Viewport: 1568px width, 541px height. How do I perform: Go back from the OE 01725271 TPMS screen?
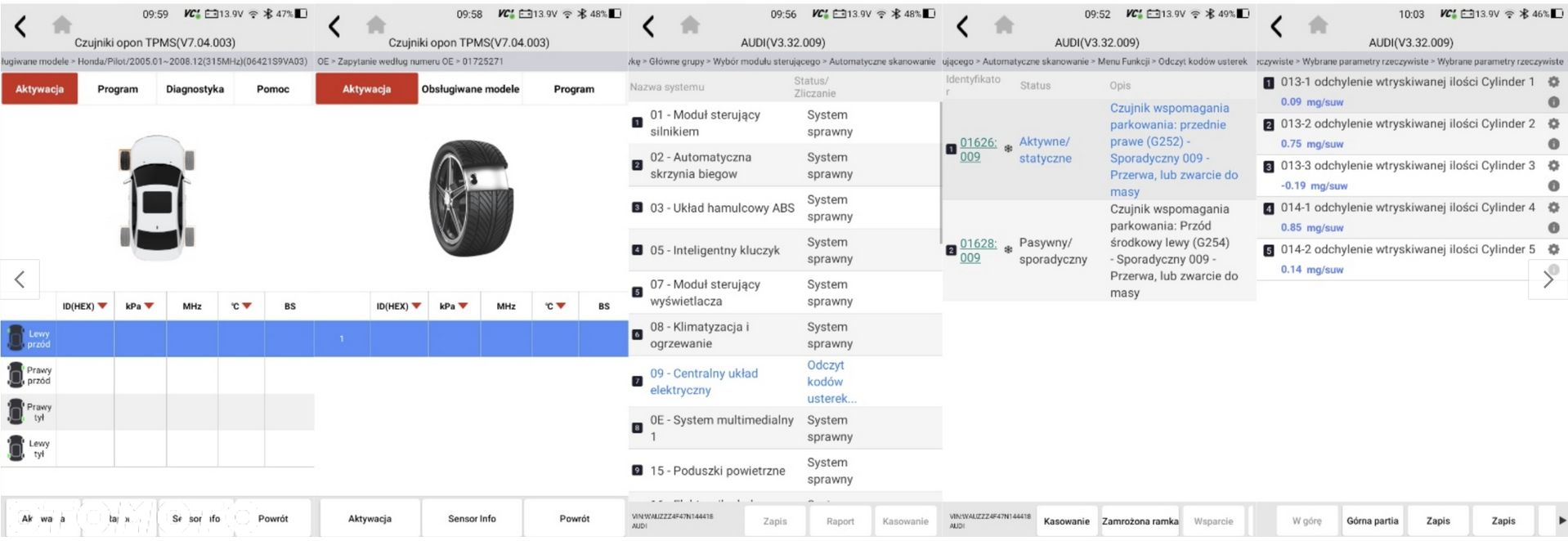(x=334, y=26)
